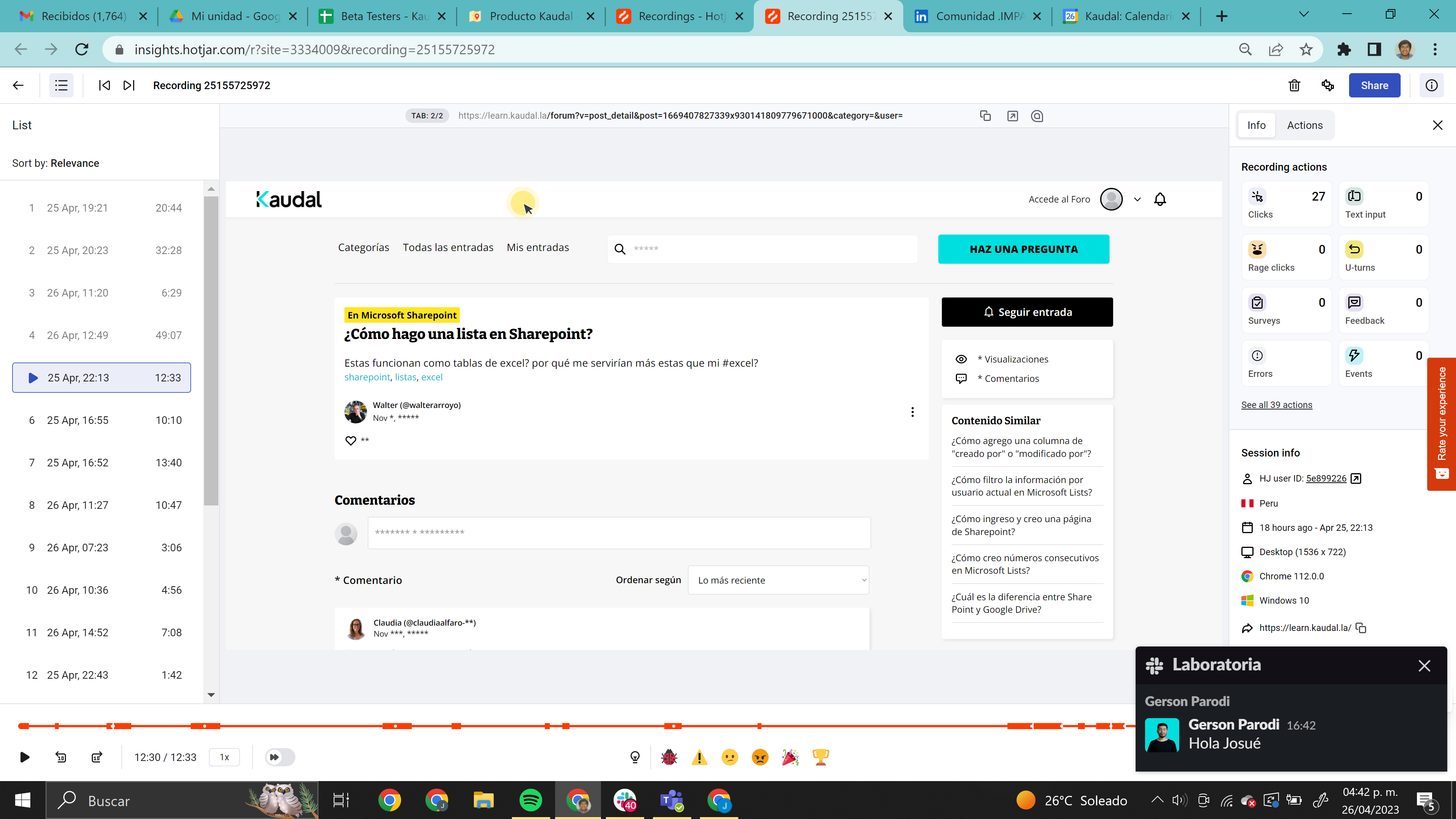Delete the recording with the trash icon
This screenshot has width=1456, height=819.
(x=1294, y=85)
